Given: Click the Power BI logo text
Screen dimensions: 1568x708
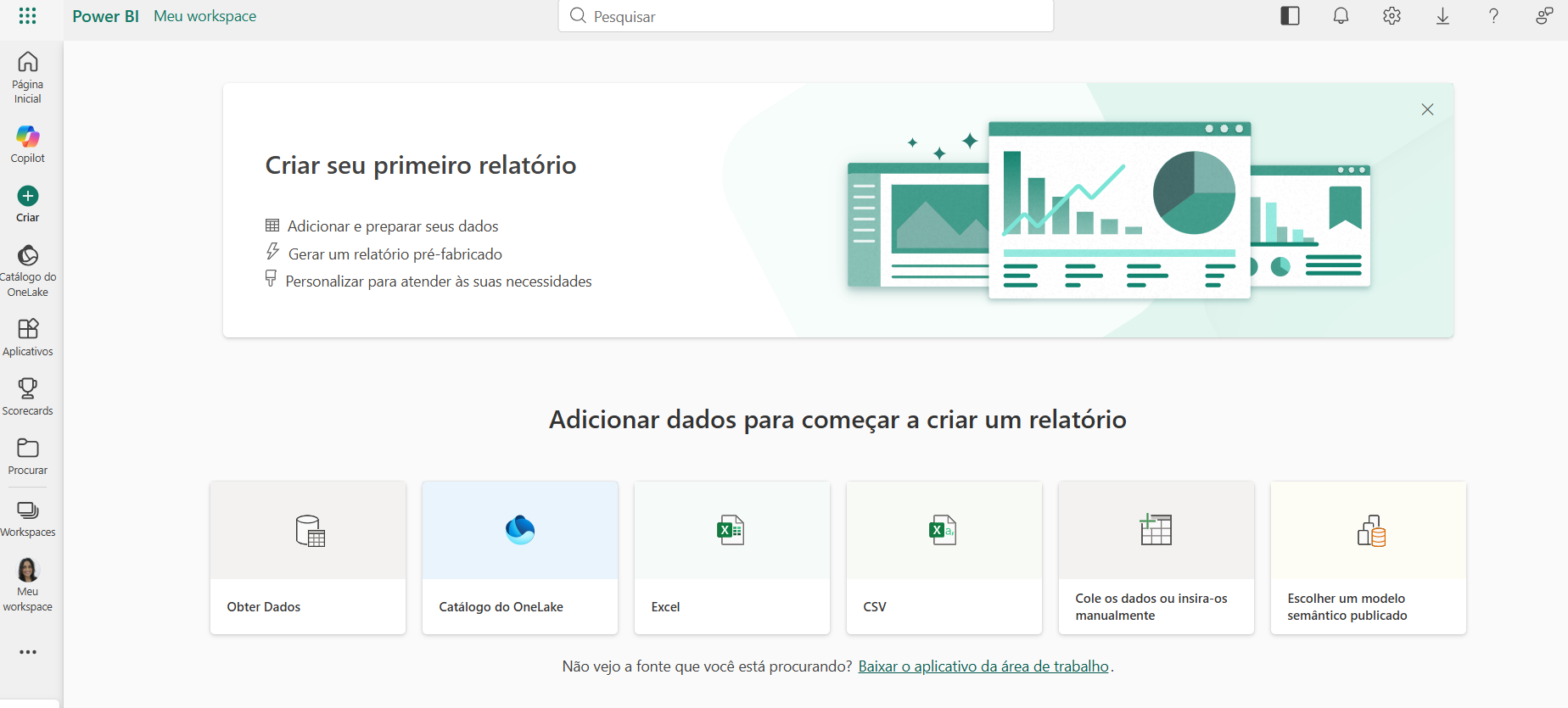Looking at the screenshot, I should tap(105, 16).
